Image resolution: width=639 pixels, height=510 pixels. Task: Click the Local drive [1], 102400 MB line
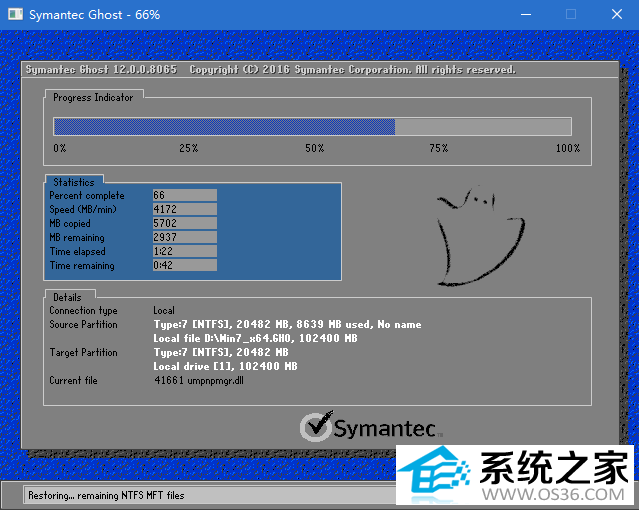click(225, 366)
